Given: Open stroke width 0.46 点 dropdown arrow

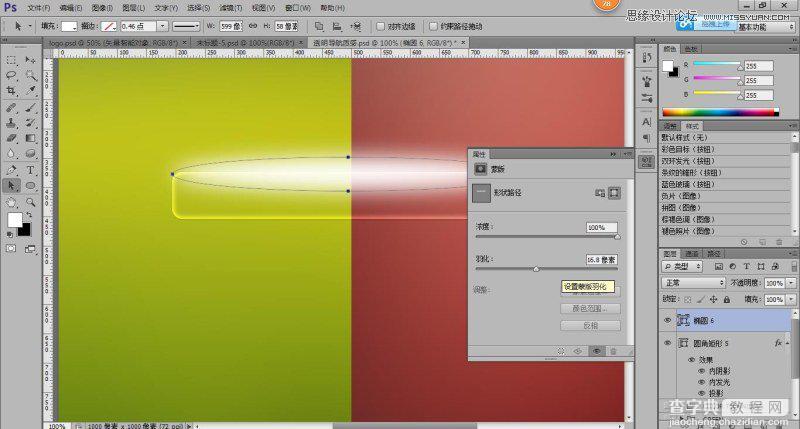Looking at the screenshot, I should click(x=162, y=26).
